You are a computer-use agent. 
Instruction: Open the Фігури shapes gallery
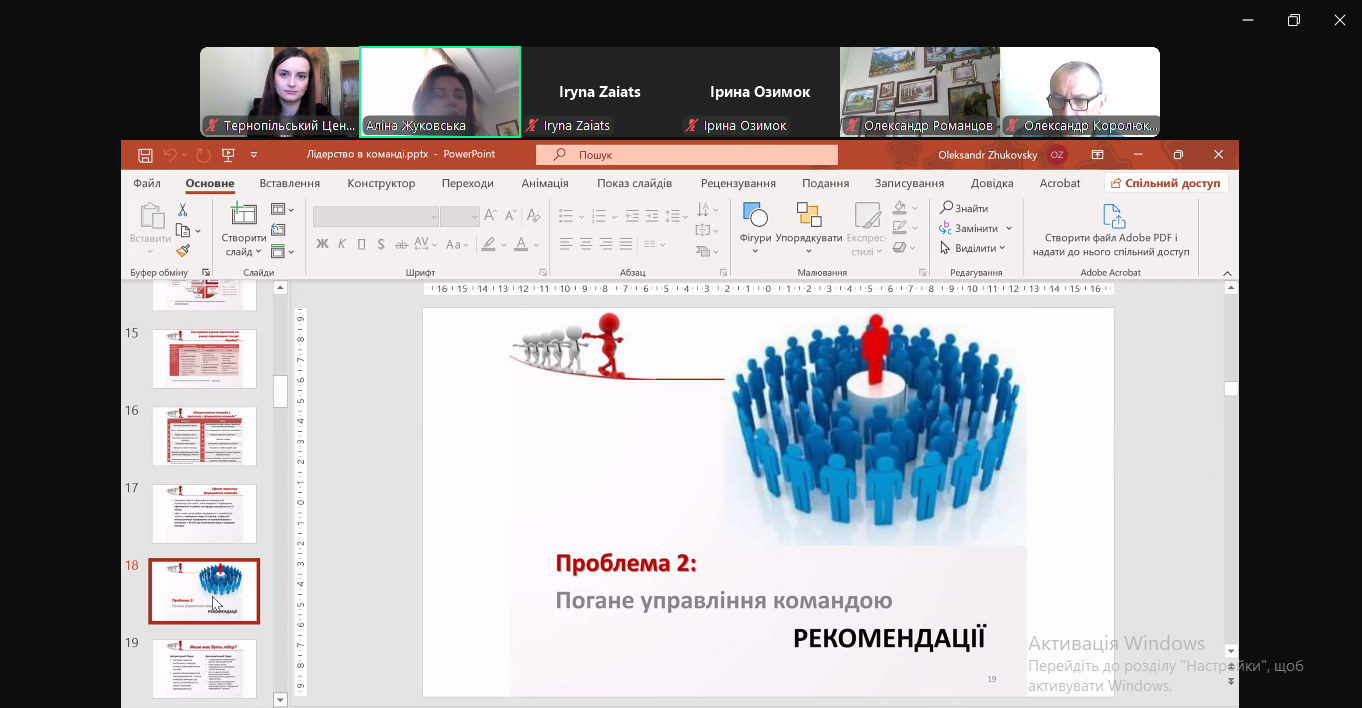click(755, 227)
